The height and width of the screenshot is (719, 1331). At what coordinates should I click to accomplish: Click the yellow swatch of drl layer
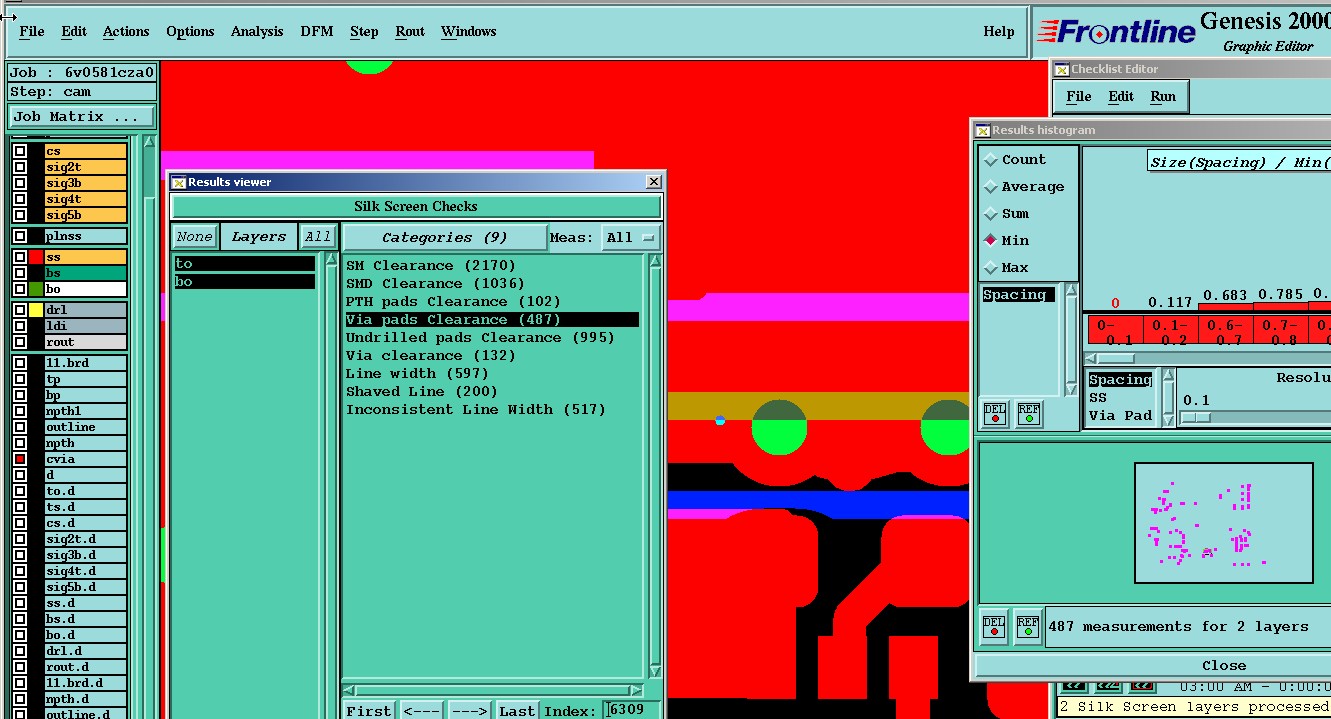pyautogui.click(x=36, y=310)
